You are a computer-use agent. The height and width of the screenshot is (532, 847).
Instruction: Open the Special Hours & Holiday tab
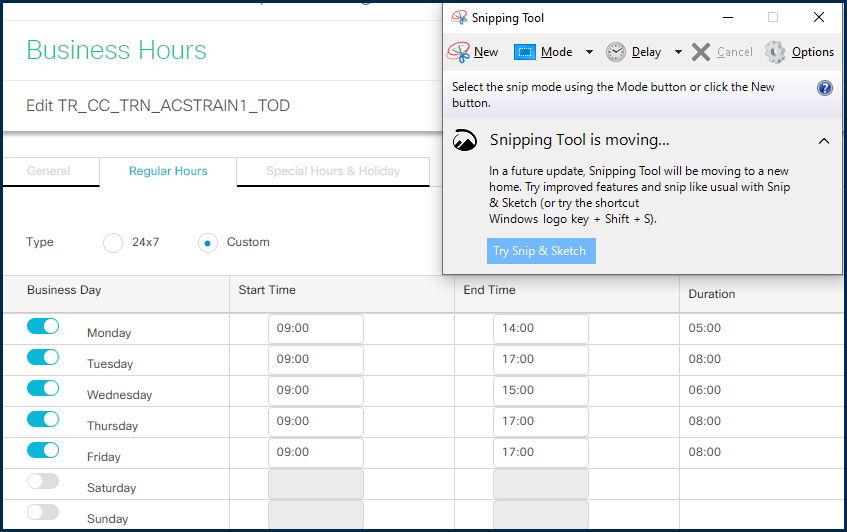[333, 171]
